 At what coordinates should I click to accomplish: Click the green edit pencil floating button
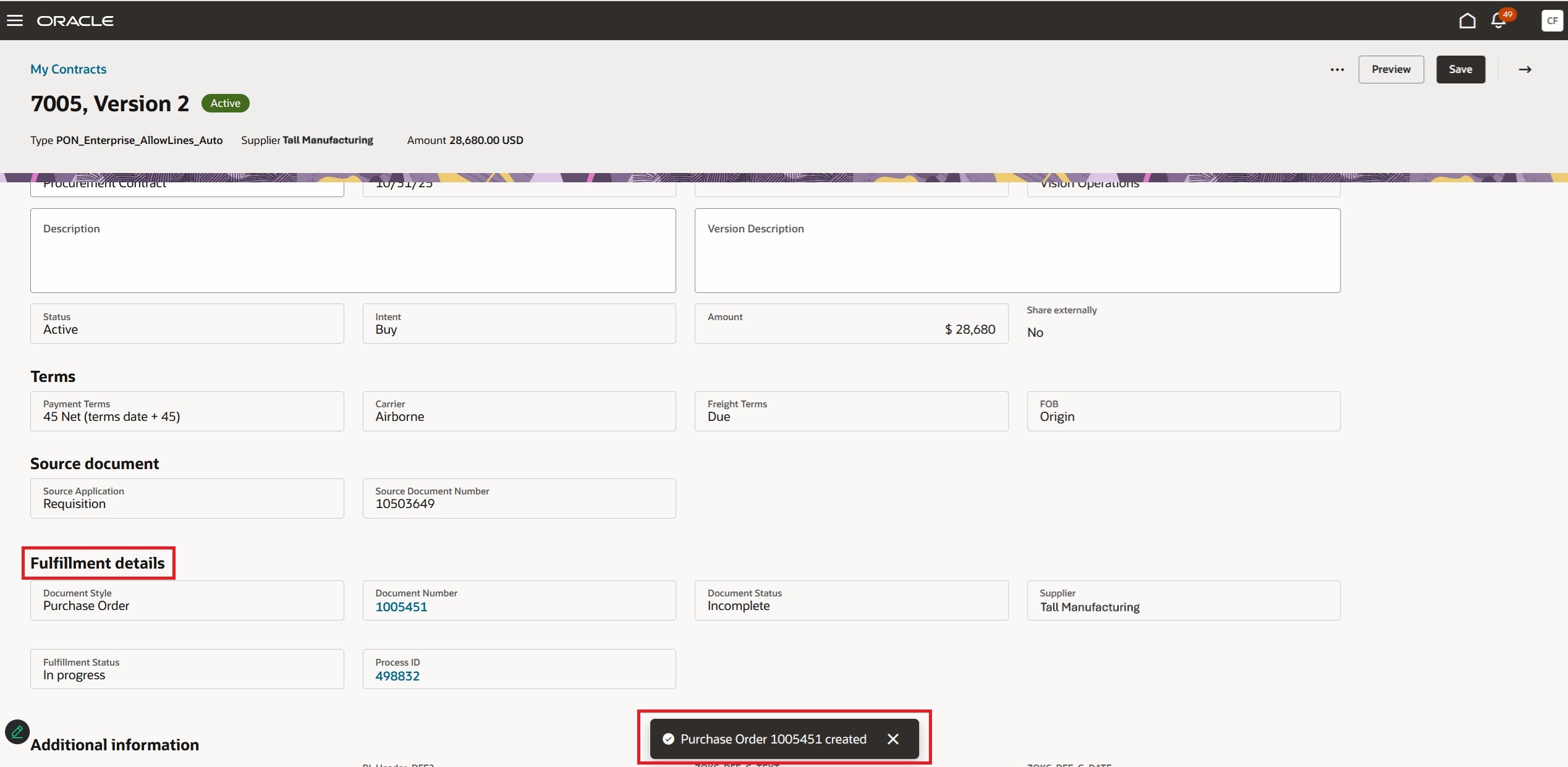click(17, 731)
